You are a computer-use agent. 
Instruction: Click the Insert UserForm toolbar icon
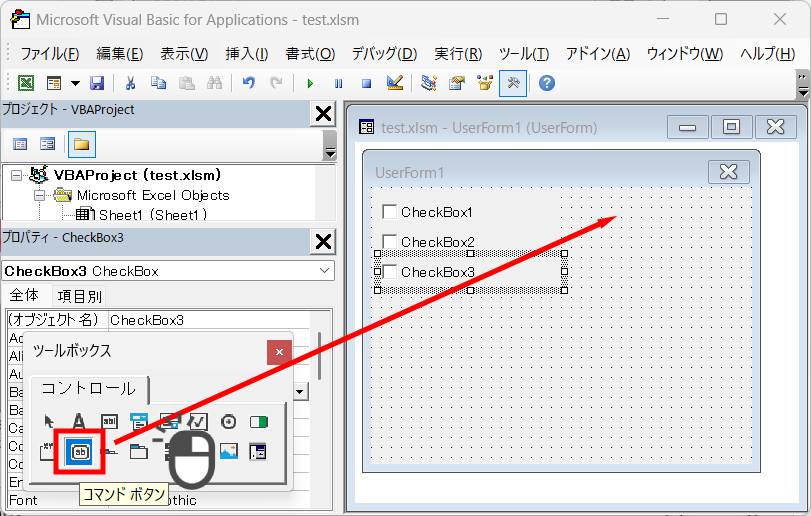(x=54, y=83)
